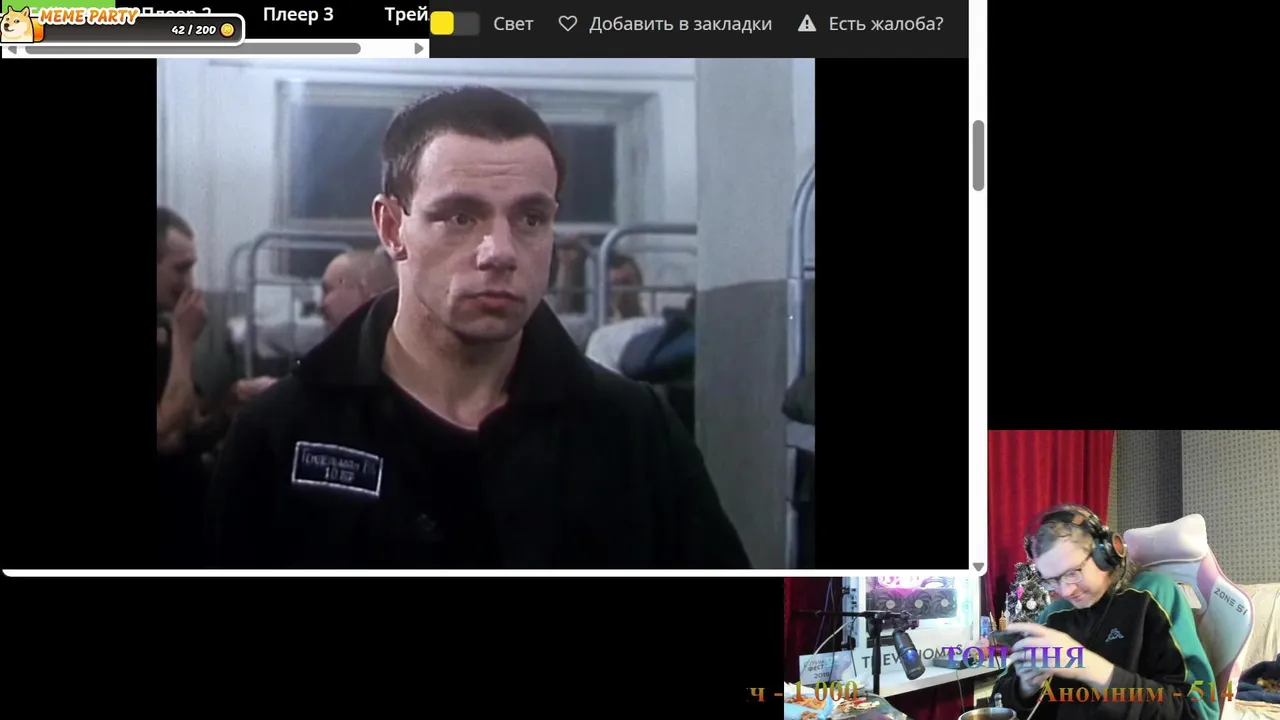Image resolution: width=1280 pixels, height=720 pixels.
Task: Click the warning triangle complaint icon
Action: (x=807, y=23)
